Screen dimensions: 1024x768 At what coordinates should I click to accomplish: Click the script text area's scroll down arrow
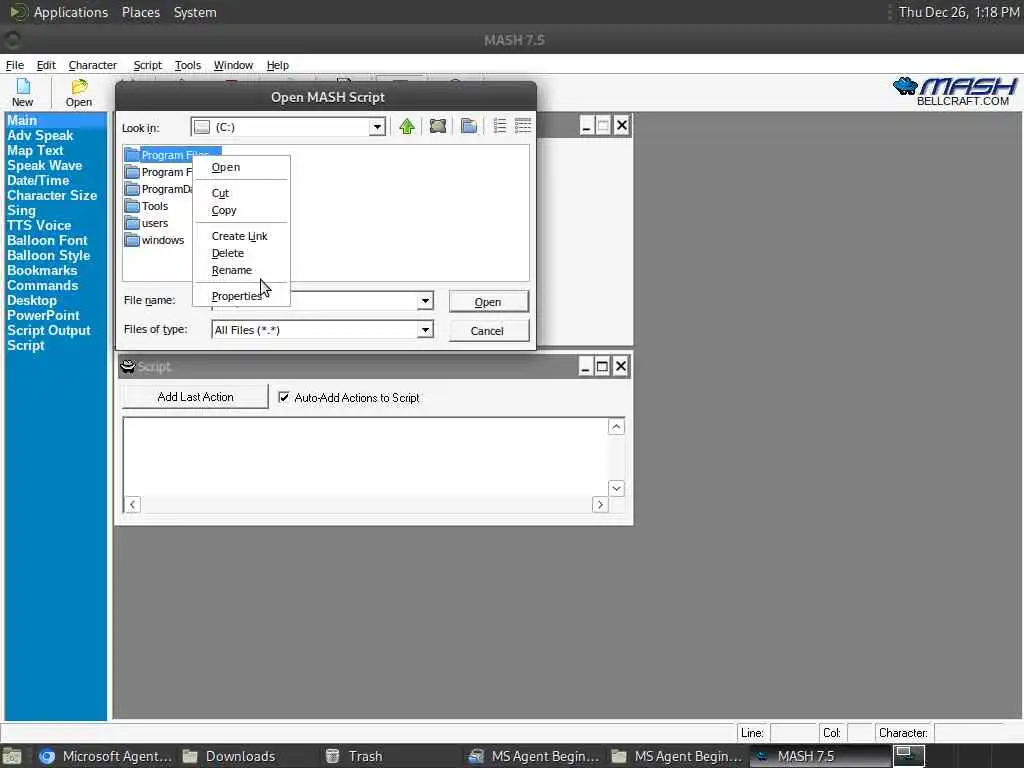click(x=616, y=488)
